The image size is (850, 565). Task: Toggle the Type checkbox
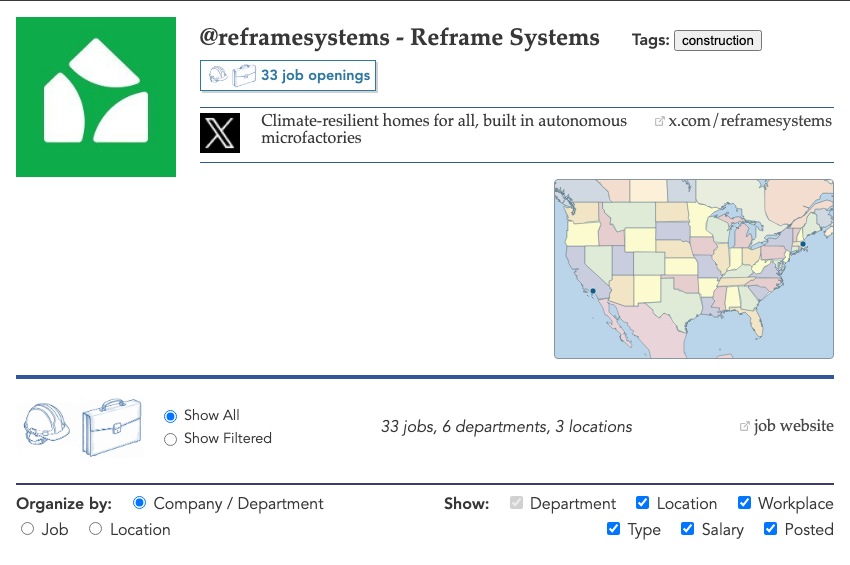pos(613,528)
